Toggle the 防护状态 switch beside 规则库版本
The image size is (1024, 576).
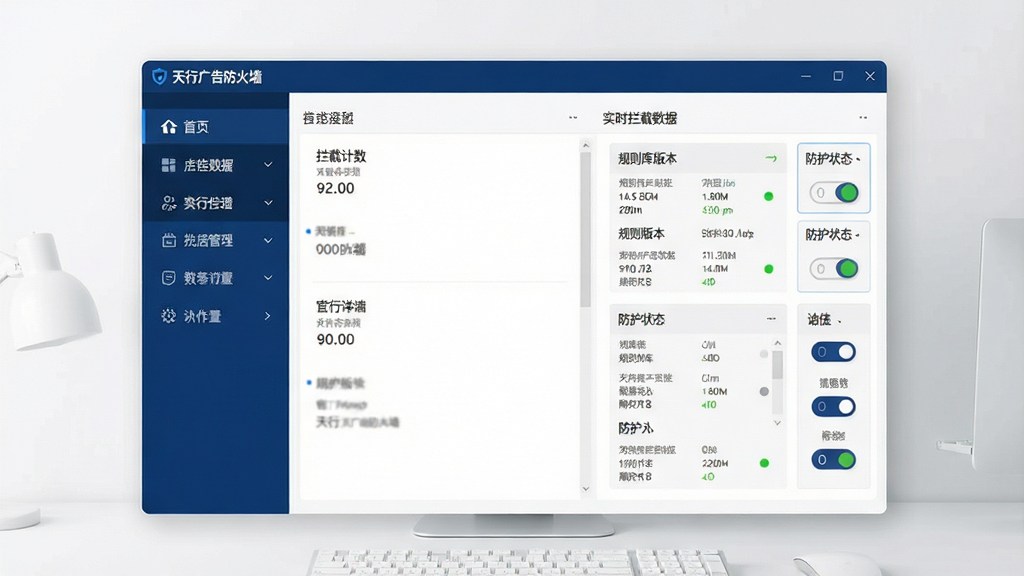[834, 193]
